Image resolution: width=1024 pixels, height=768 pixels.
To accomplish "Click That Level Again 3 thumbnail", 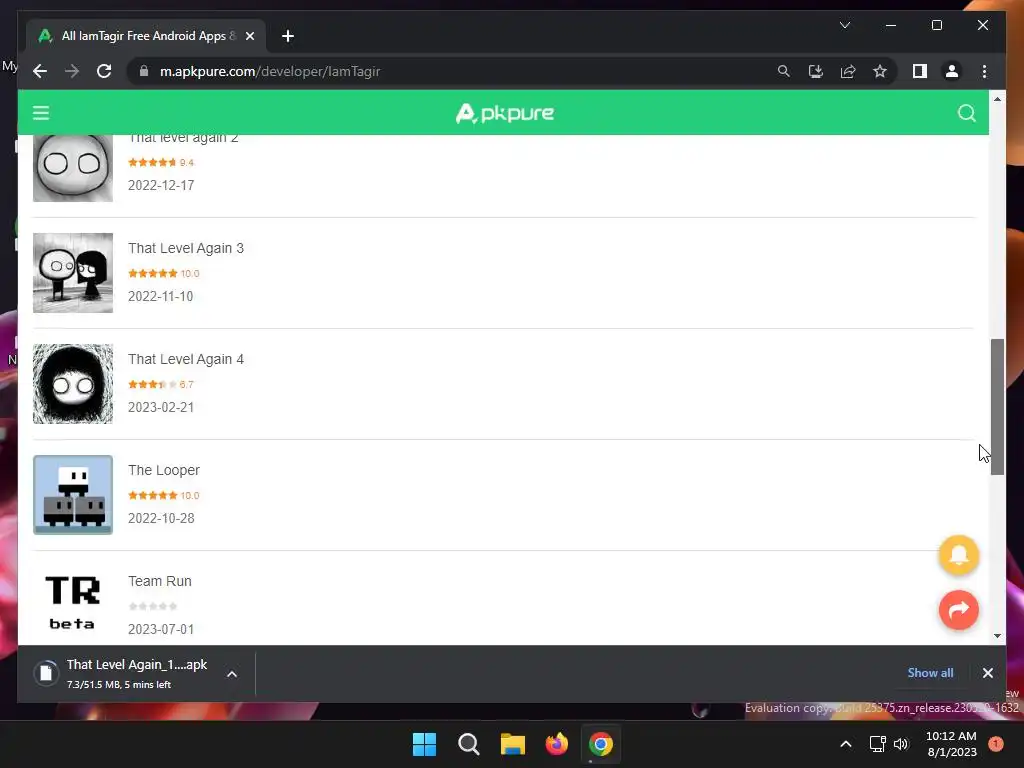I will pos(72,273).
